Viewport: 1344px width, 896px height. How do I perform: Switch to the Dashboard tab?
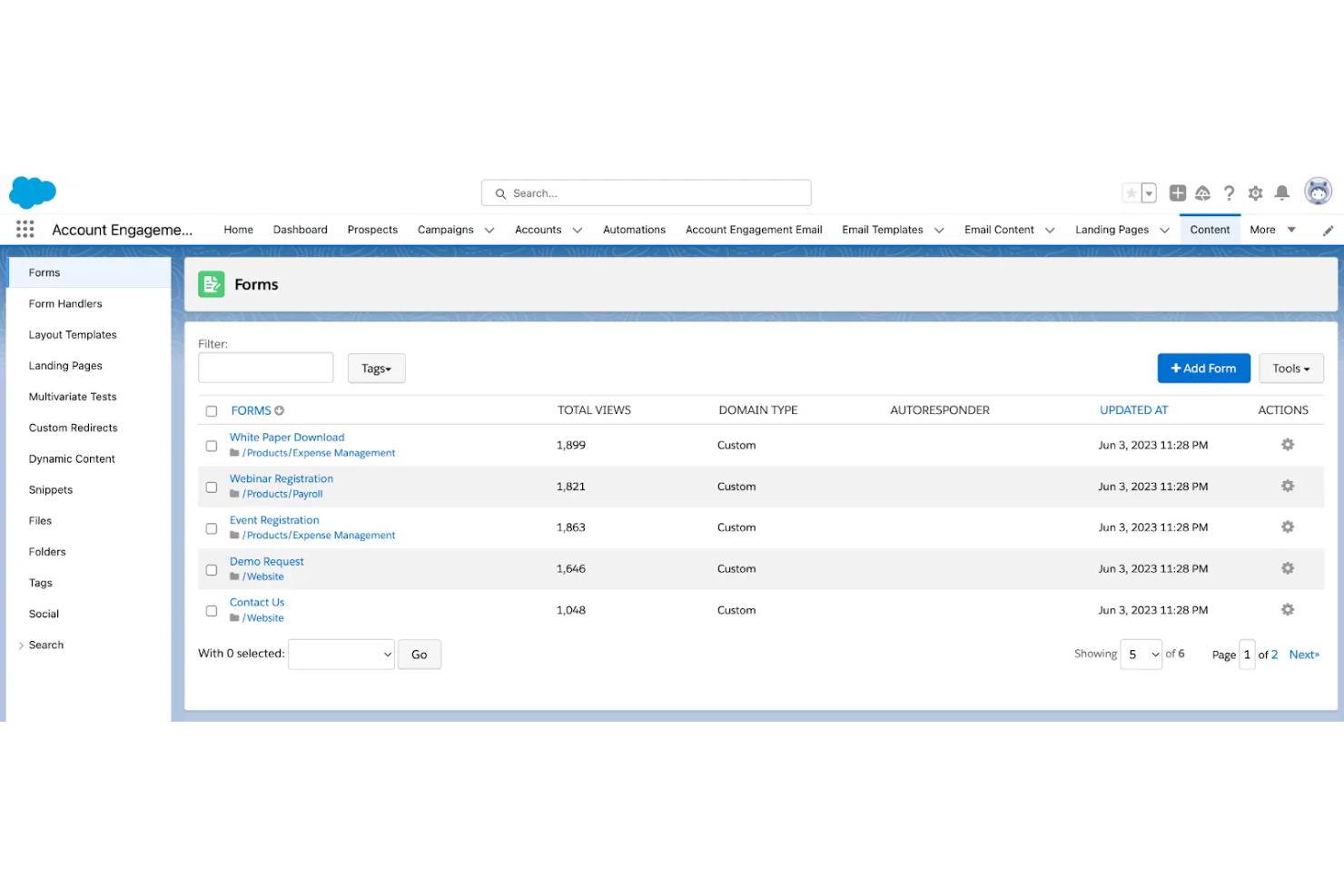coord(300,229)
